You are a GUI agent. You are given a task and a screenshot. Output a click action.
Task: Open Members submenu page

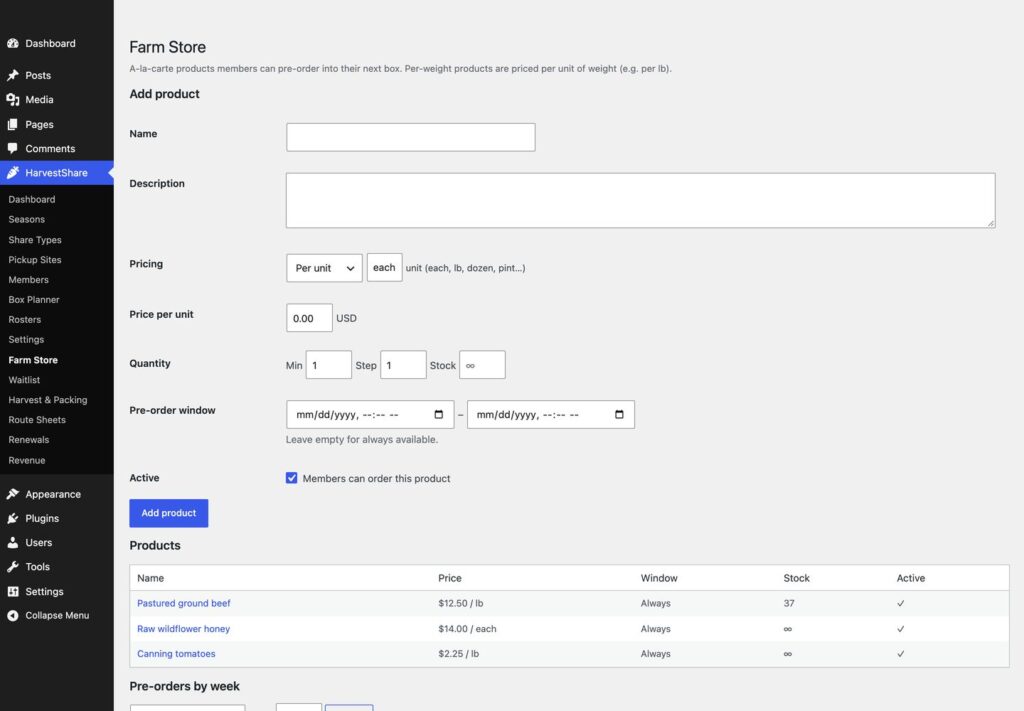click(29, 279)
